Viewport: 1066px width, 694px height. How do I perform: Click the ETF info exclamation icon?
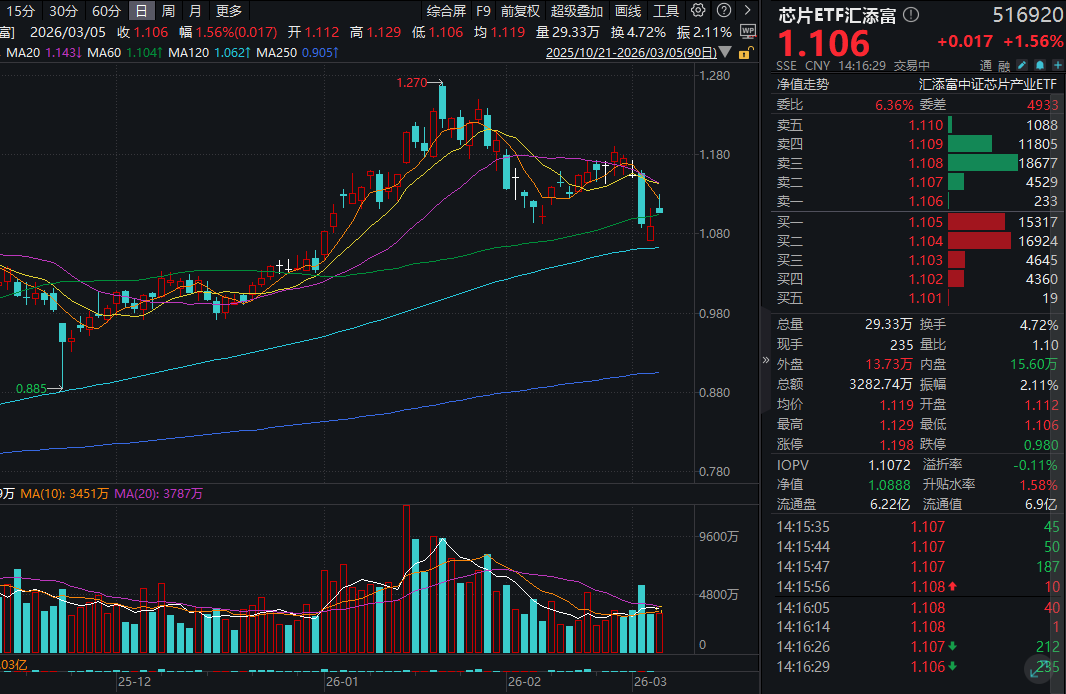coord(909,15)
